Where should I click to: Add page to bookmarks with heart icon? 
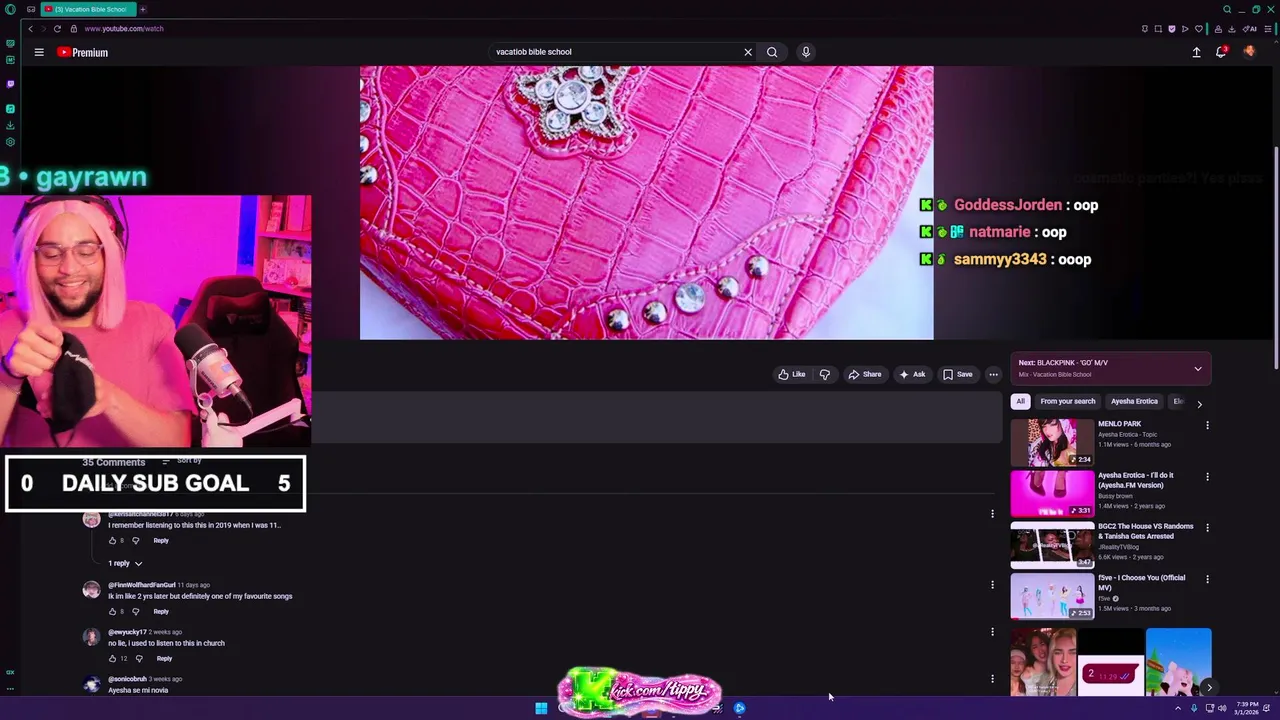[x=1198, y=28]
